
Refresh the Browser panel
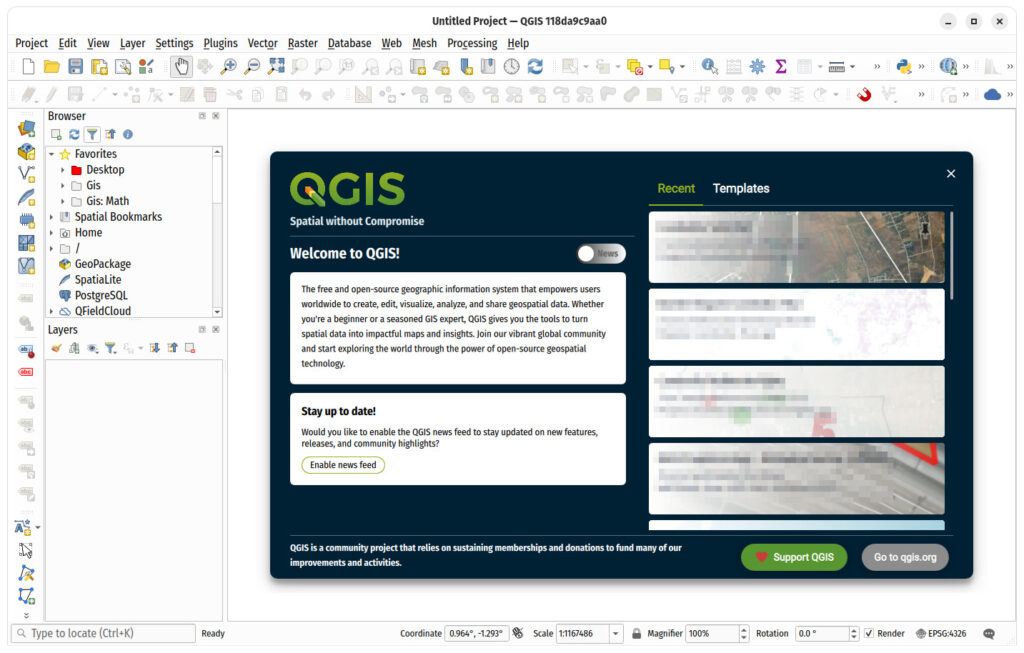pos(74,134)
